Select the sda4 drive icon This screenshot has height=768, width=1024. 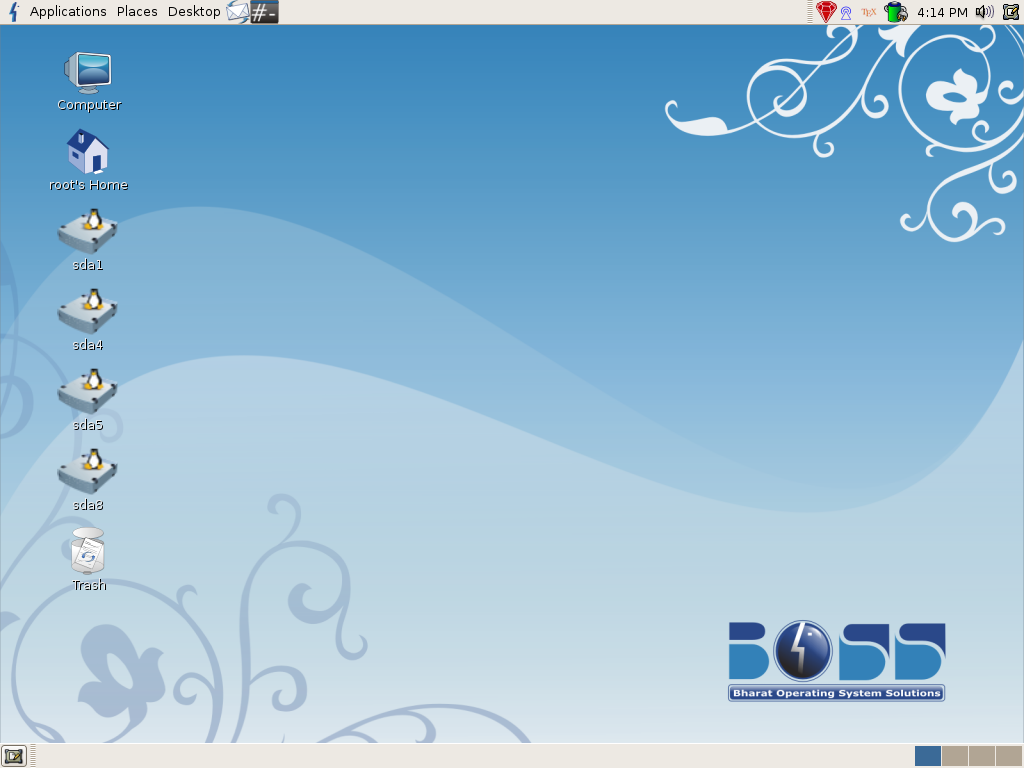point(88,313)
